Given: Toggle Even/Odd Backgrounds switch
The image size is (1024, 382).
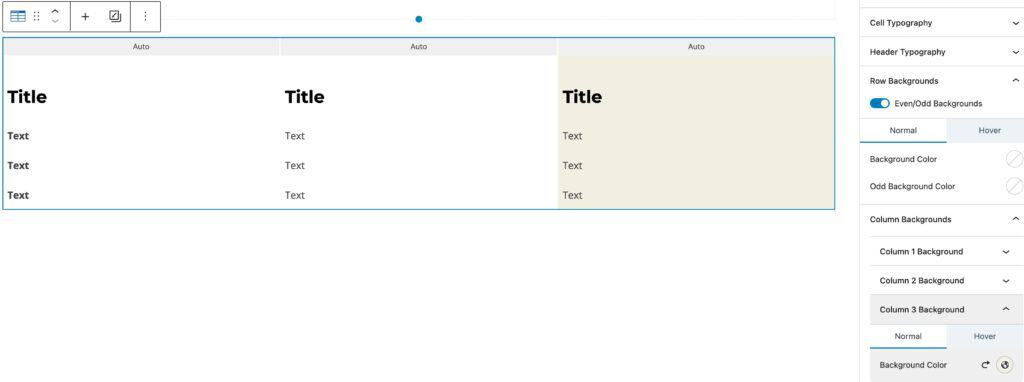Looking at the screenshot, I should [x=880, y=103].
